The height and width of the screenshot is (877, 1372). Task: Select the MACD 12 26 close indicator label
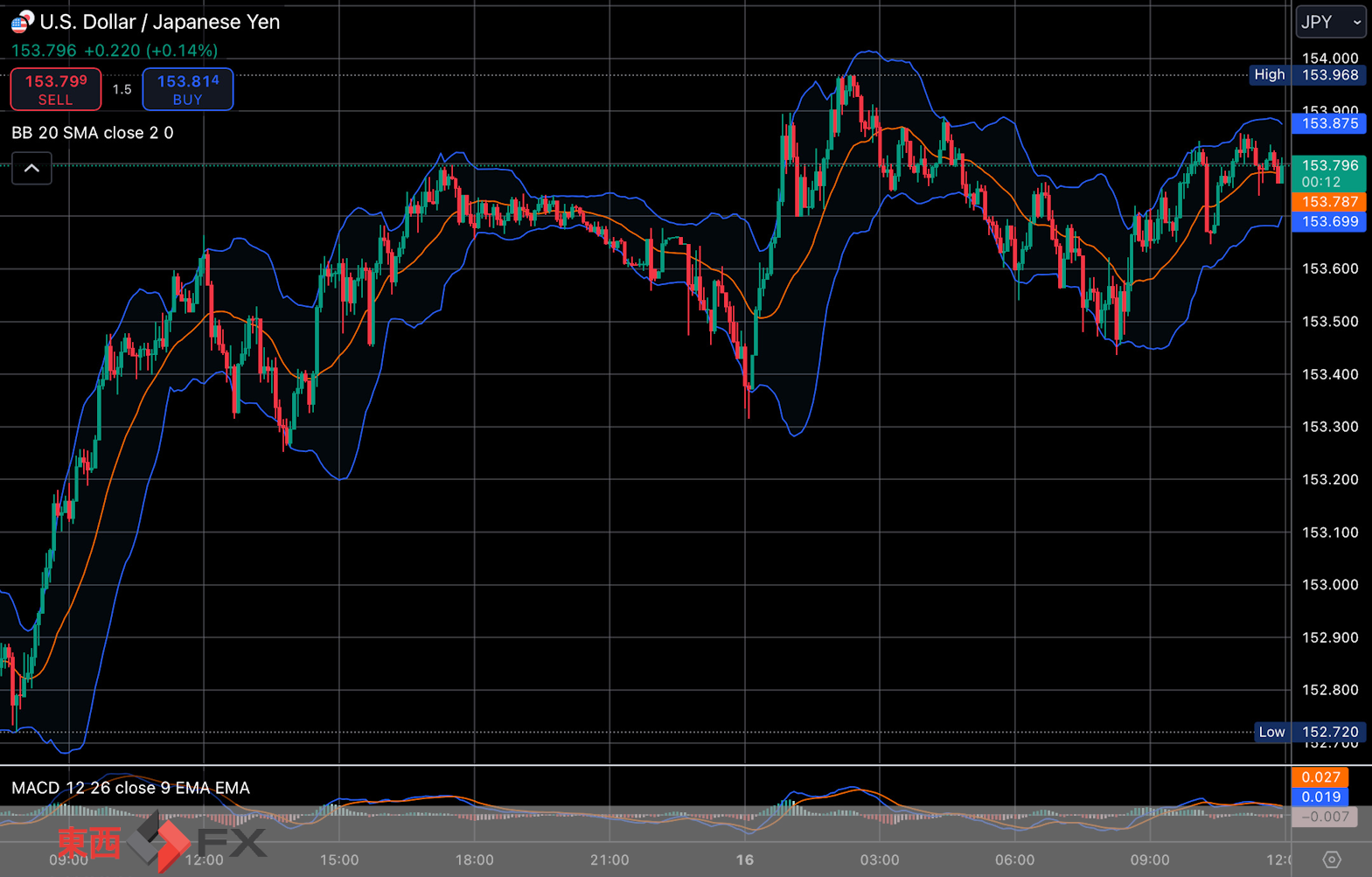130,788
